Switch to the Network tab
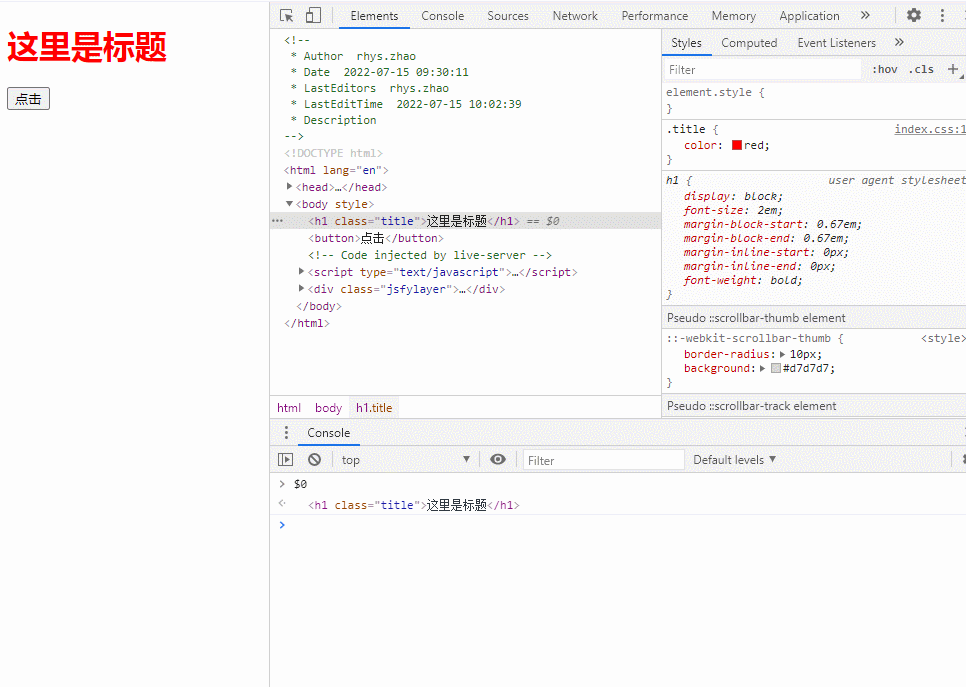 [575, 16]
